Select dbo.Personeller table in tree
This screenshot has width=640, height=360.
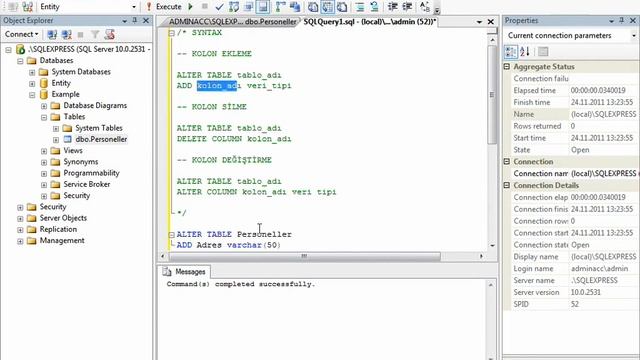101,139
